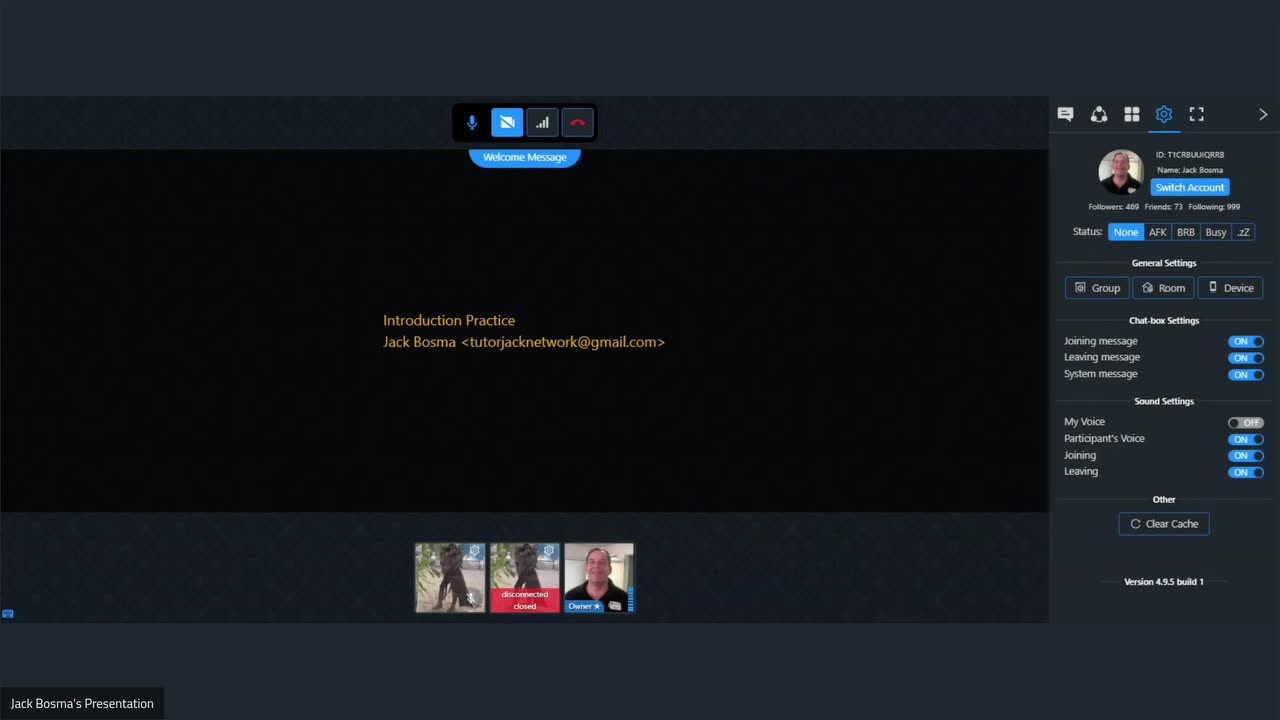The width and height of the screenshot is (1280, 720).
Task: Click the small keyboard icon at bottom-left
Action: click(8, 614)
